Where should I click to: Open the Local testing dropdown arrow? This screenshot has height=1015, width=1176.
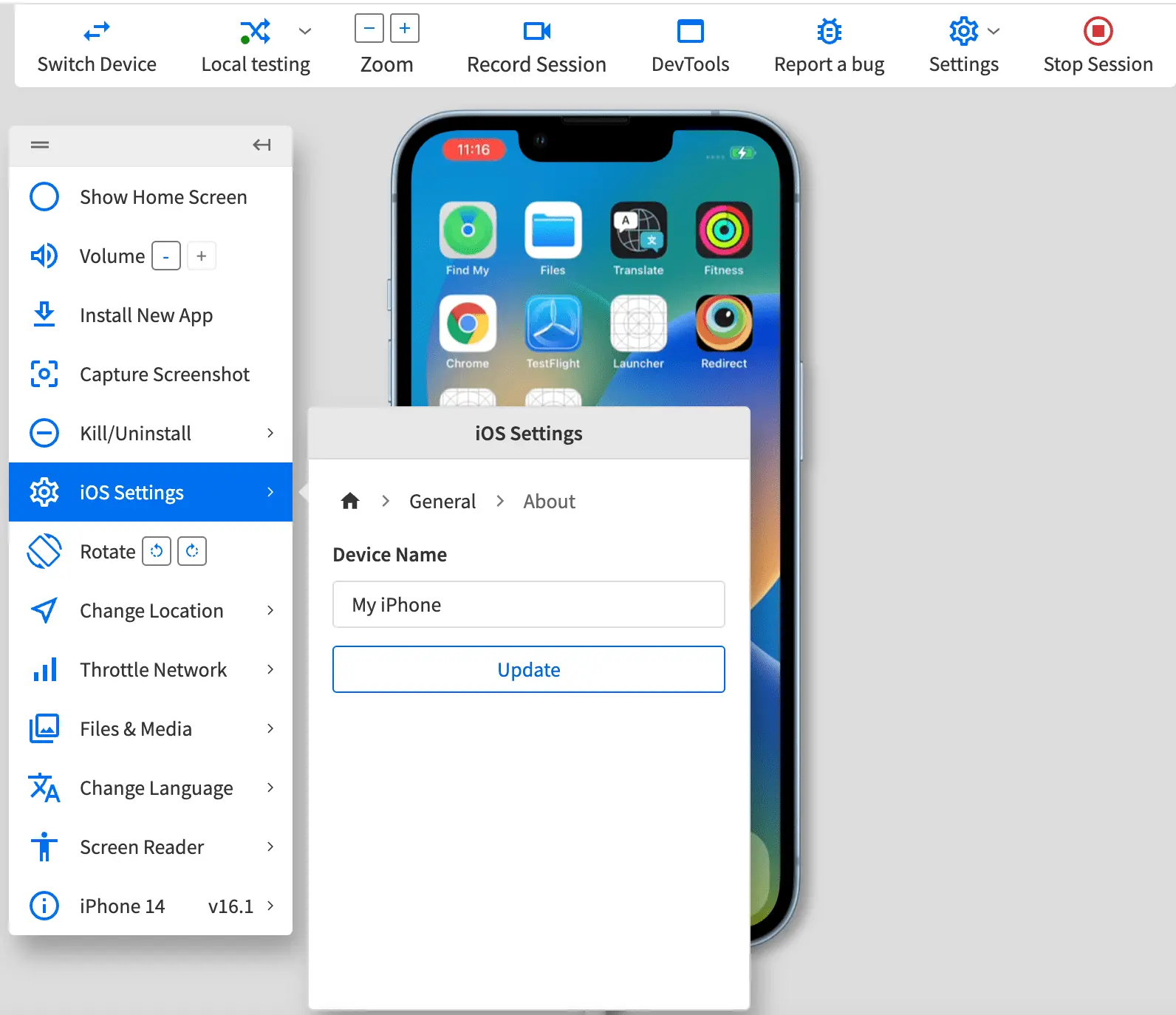click(305, 31)
